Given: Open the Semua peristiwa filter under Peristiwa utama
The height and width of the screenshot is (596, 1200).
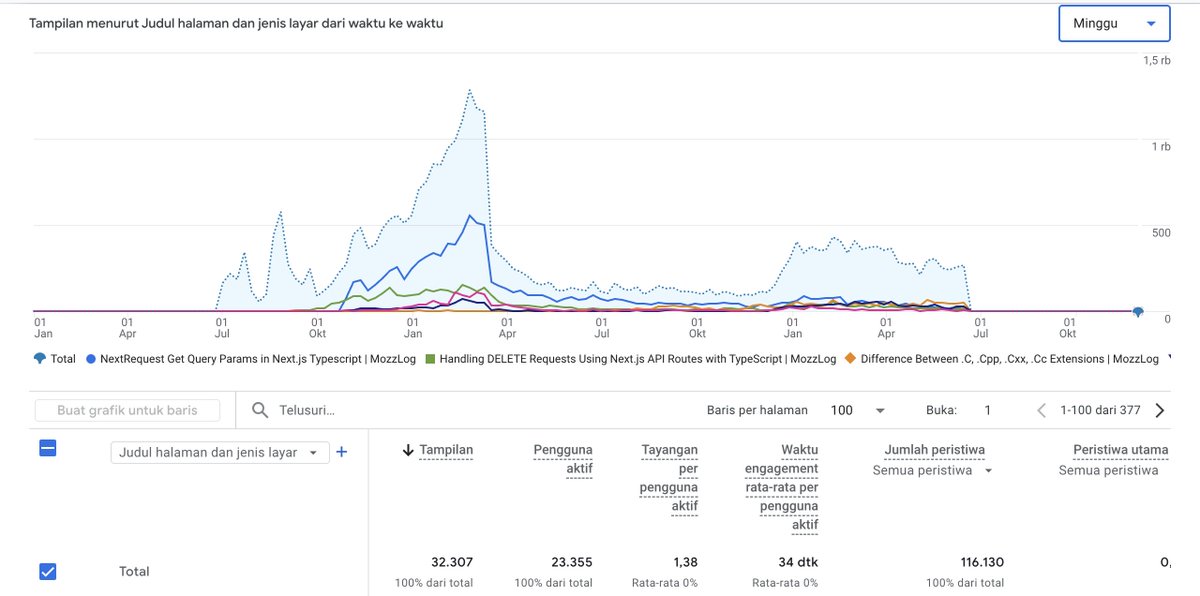Looking at the screenshot, I should tap(1108, 470).
